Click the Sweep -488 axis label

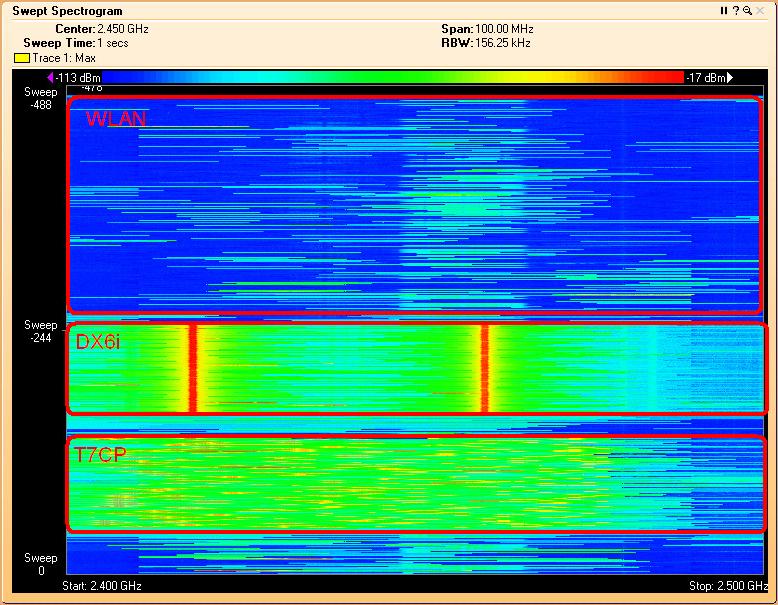41,98
